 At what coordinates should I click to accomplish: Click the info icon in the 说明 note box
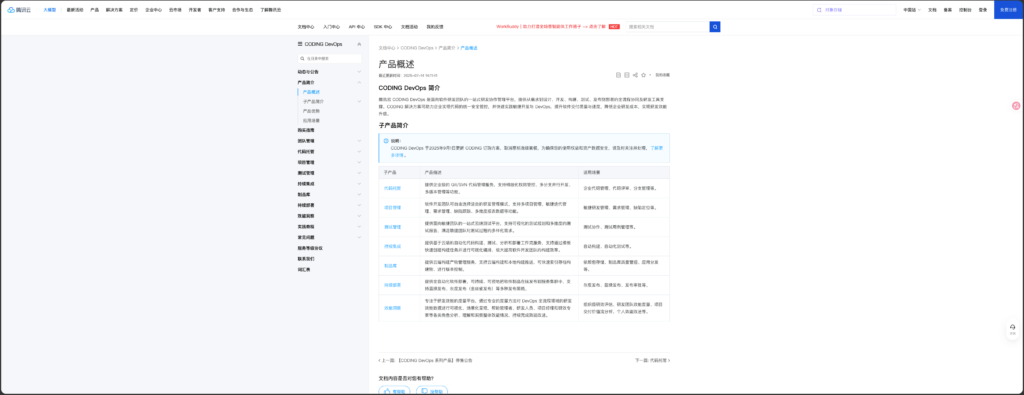pos(386,140)
